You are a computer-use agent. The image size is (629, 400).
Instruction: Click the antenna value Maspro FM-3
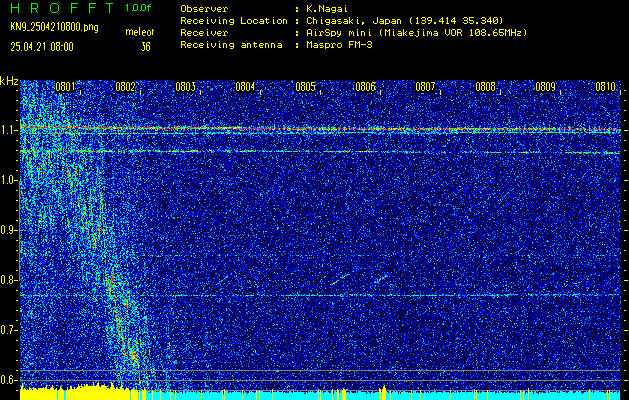coord(339,45)
